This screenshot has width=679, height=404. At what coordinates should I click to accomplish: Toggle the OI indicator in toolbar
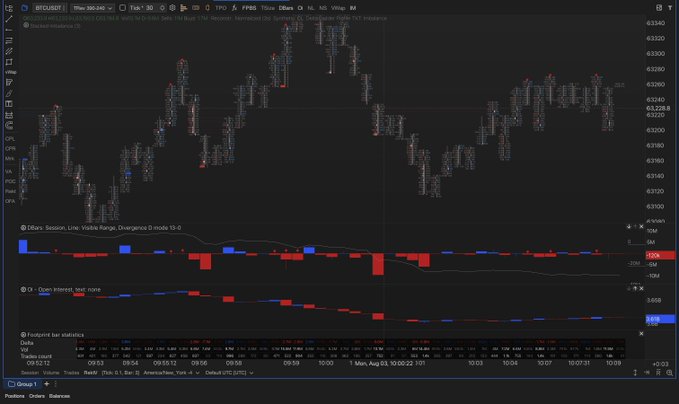coord(300,8)
